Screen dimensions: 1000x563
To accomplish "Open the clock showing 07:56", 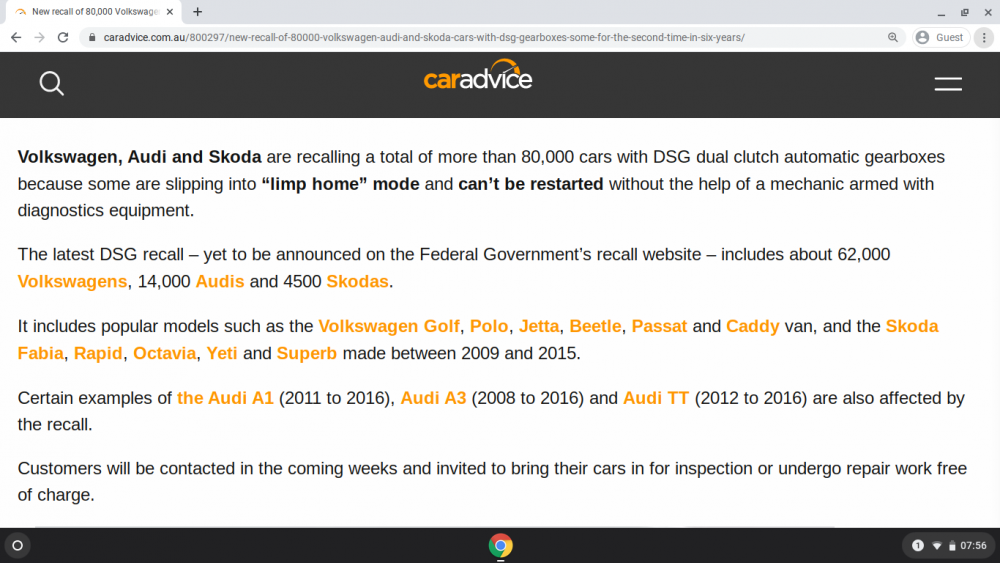I will pyautogui.click(x=973, y=546).
